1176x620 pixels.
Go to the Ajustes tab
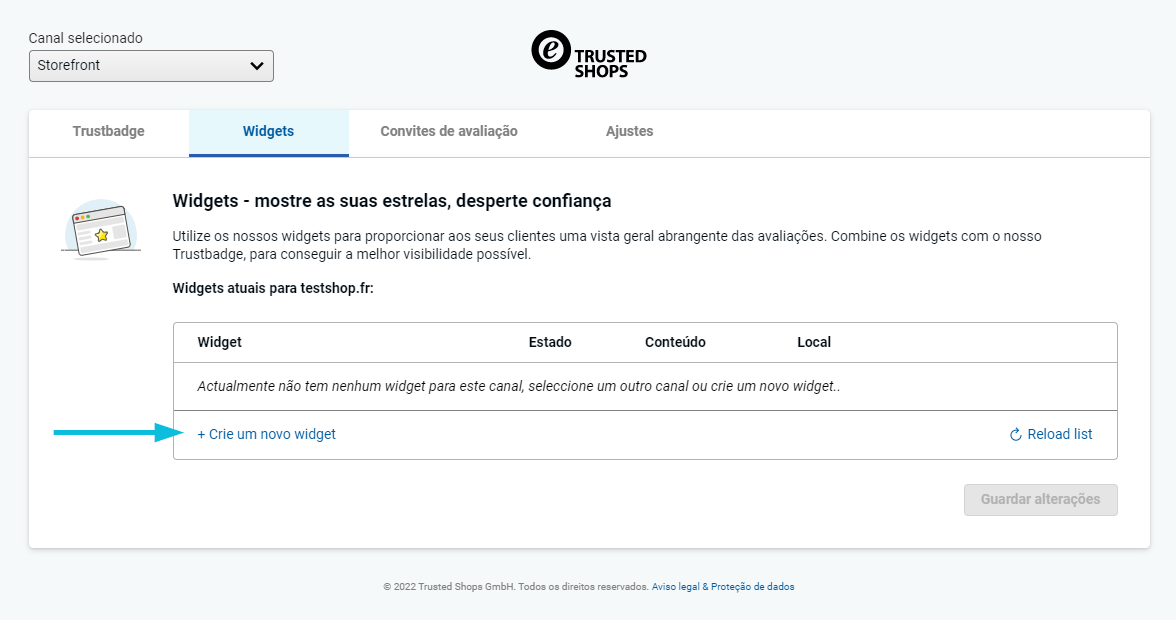pyautogui.click(x=629, y=131)
